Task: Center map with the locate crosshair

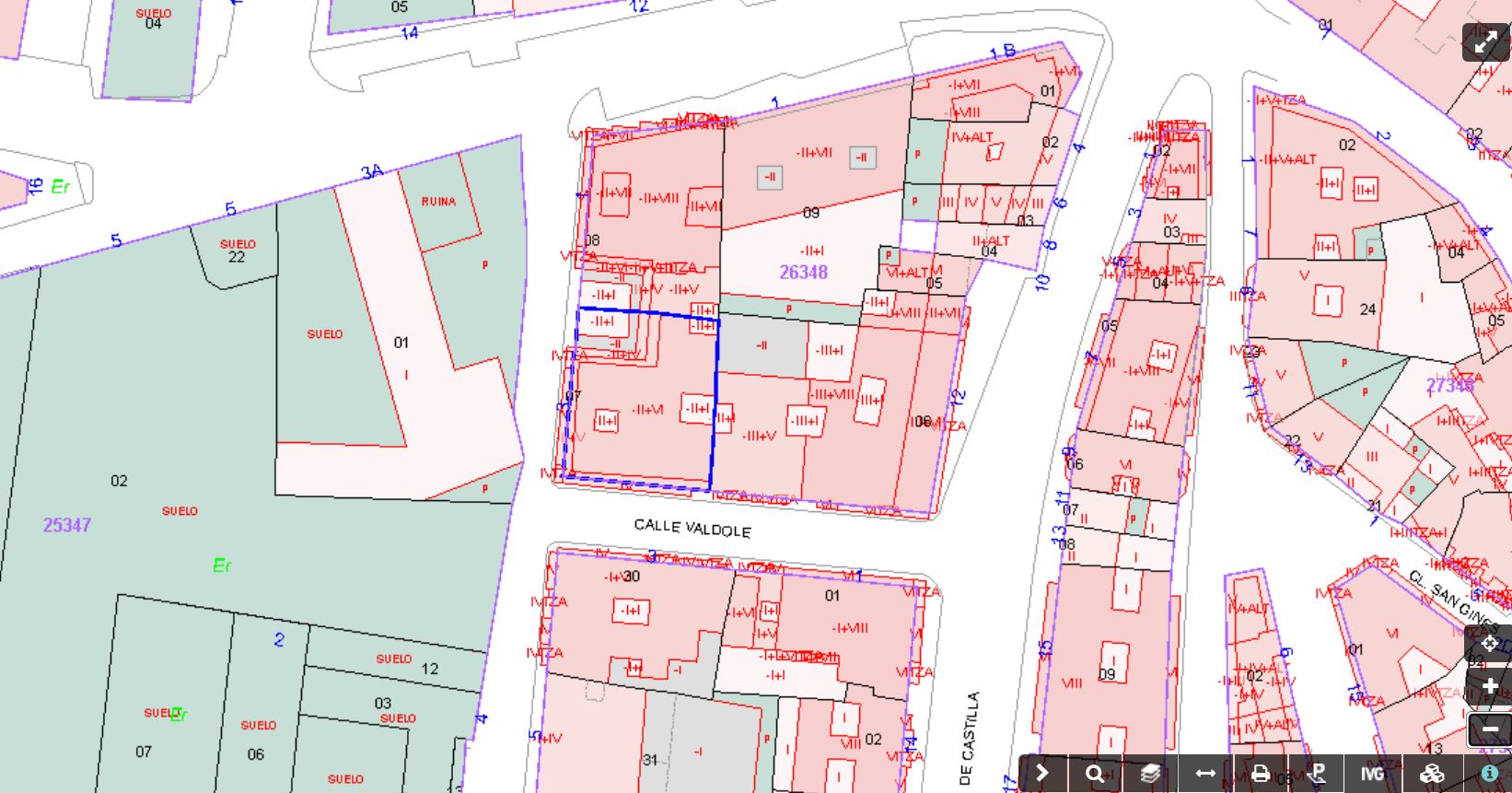Action: pyautogui.click(x=1489, y=644)
